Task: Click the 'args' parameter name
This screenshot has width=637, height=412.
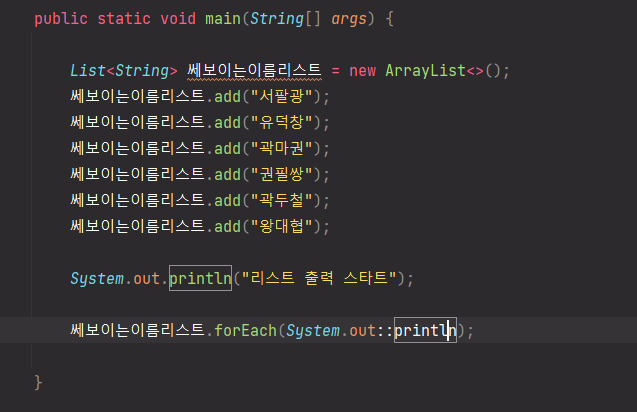Action: coord(349,19)
